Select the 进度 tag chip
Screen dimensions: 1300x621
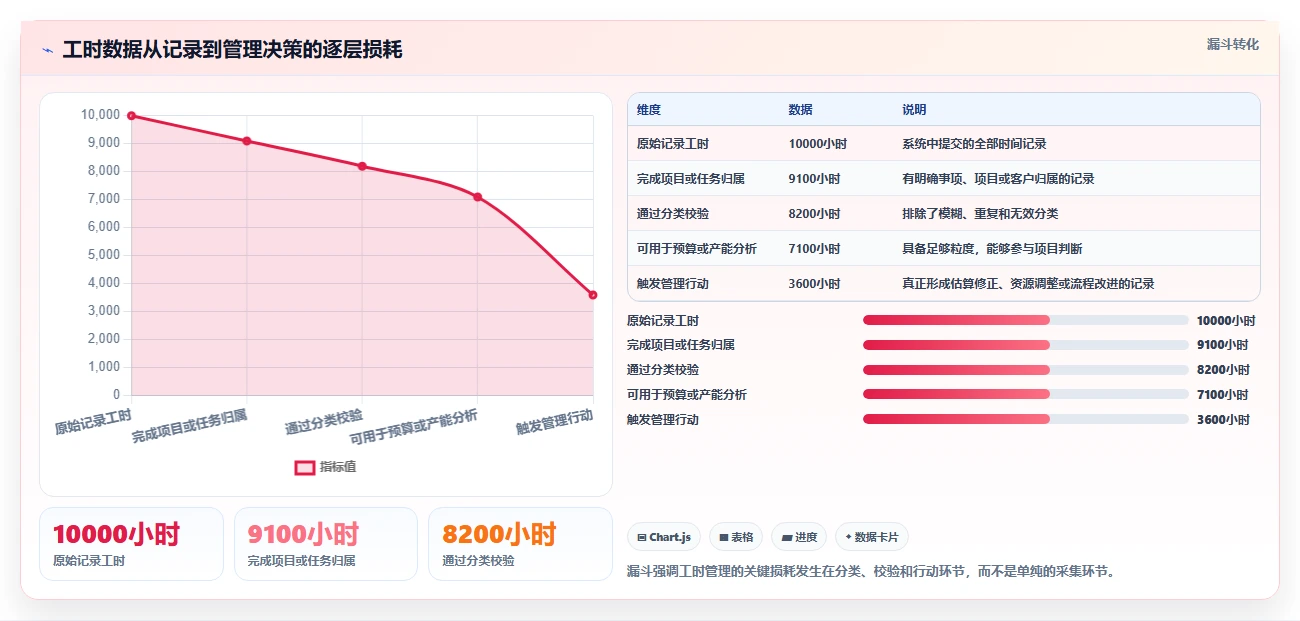(799, 537)
